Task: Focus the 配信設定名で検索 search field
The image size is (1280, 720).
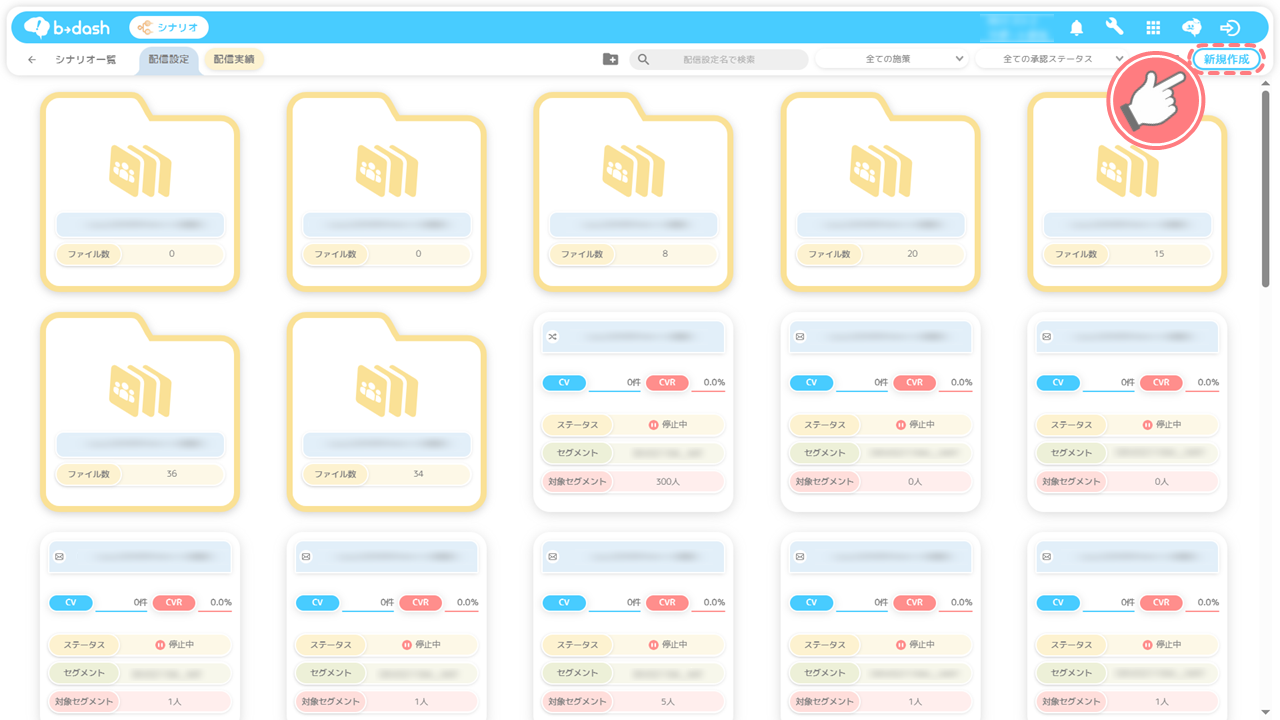Action: click(x=719, y=60)
